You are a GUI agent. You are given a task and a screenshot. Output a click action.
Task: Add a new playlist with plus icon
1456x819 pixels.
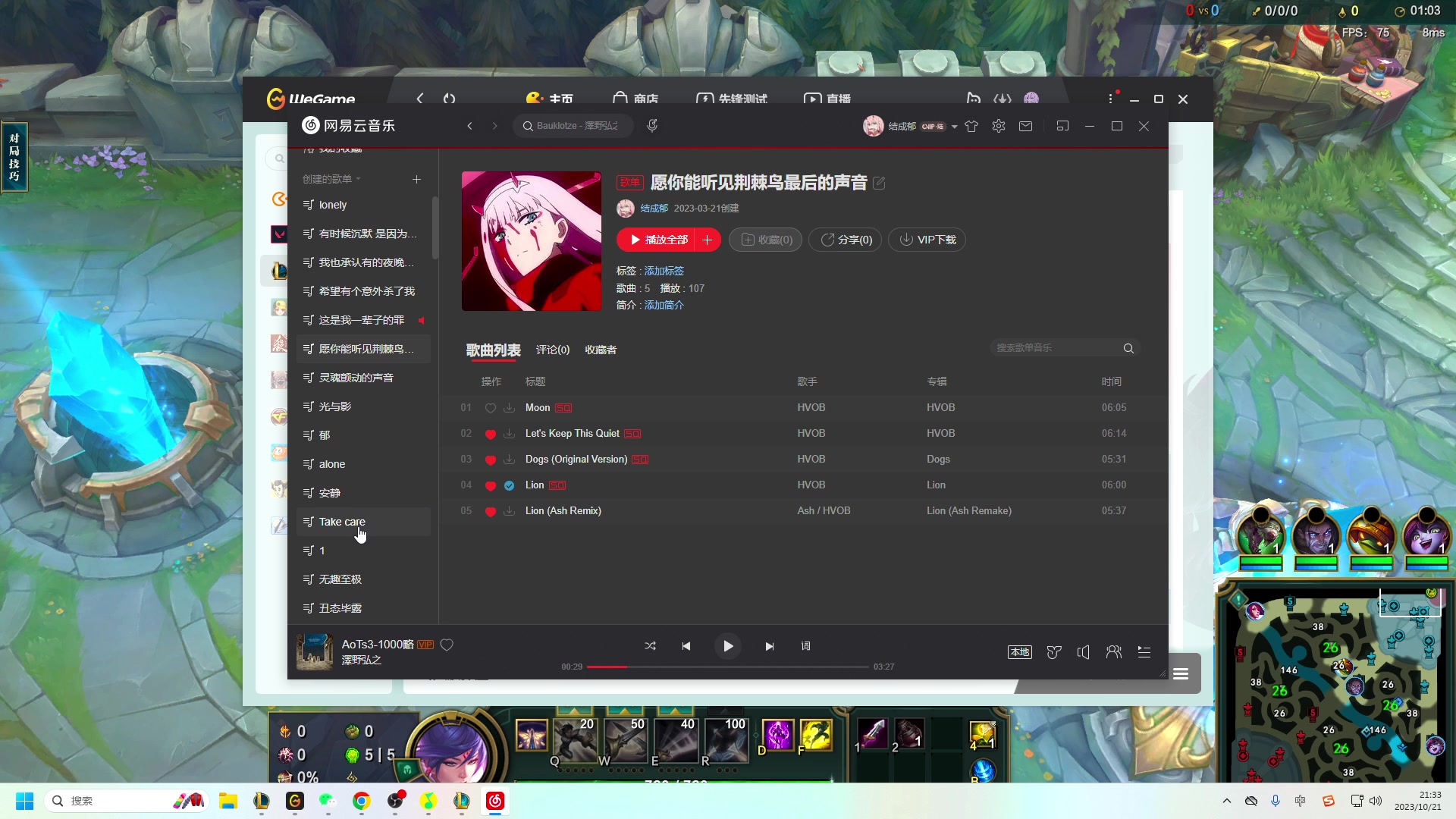(x=416, y=179)
